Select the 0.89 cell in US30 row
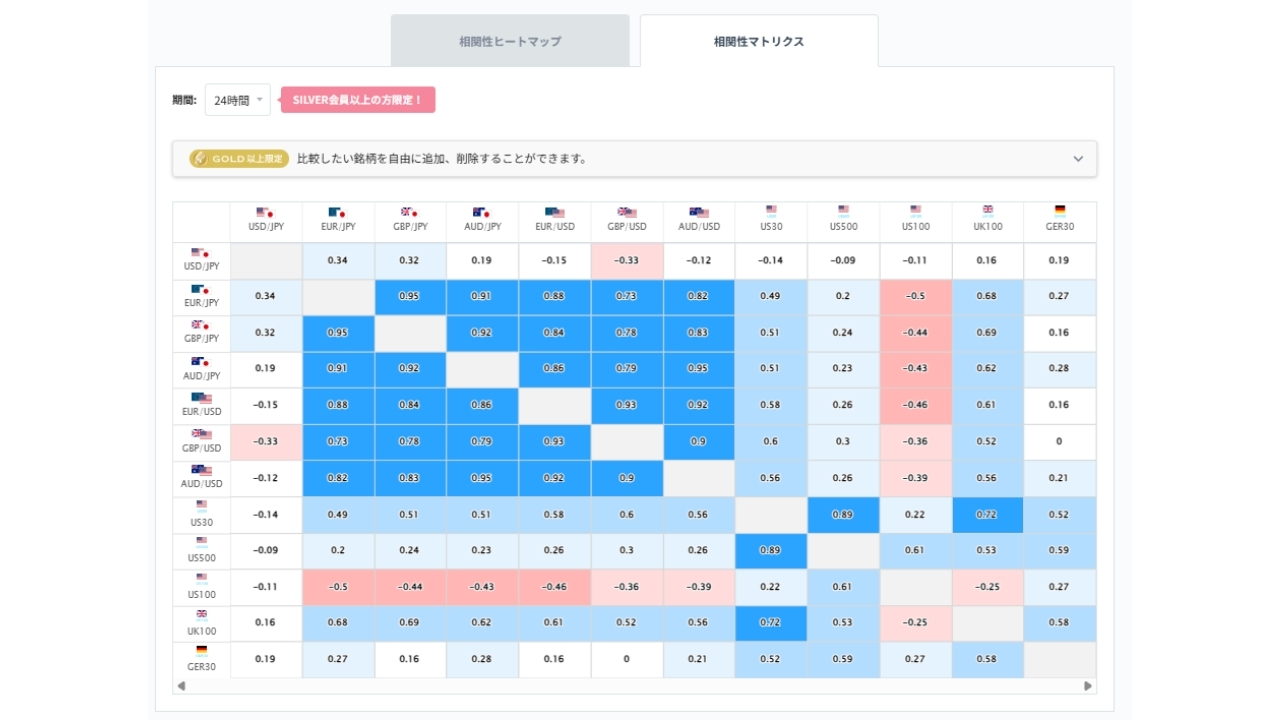This screenshot has width=1280, height=720. [843, 515]
